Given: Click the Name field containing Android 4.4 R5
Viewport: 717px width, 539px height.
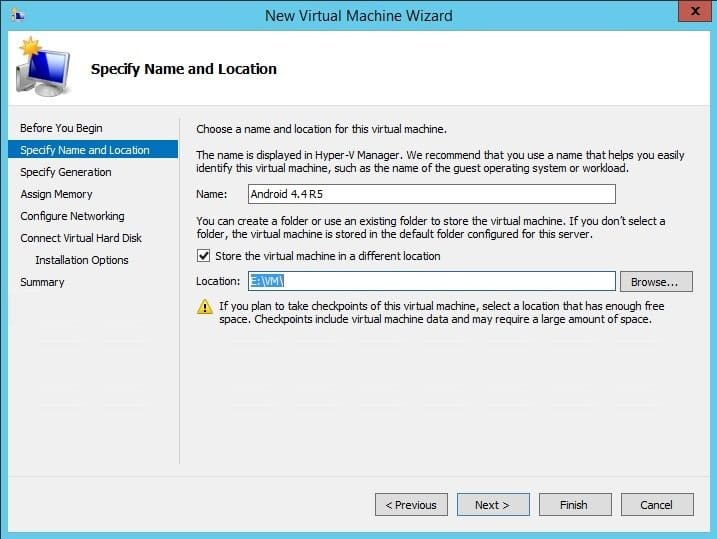Looking at the screenshot, I should tap(432, 194).
